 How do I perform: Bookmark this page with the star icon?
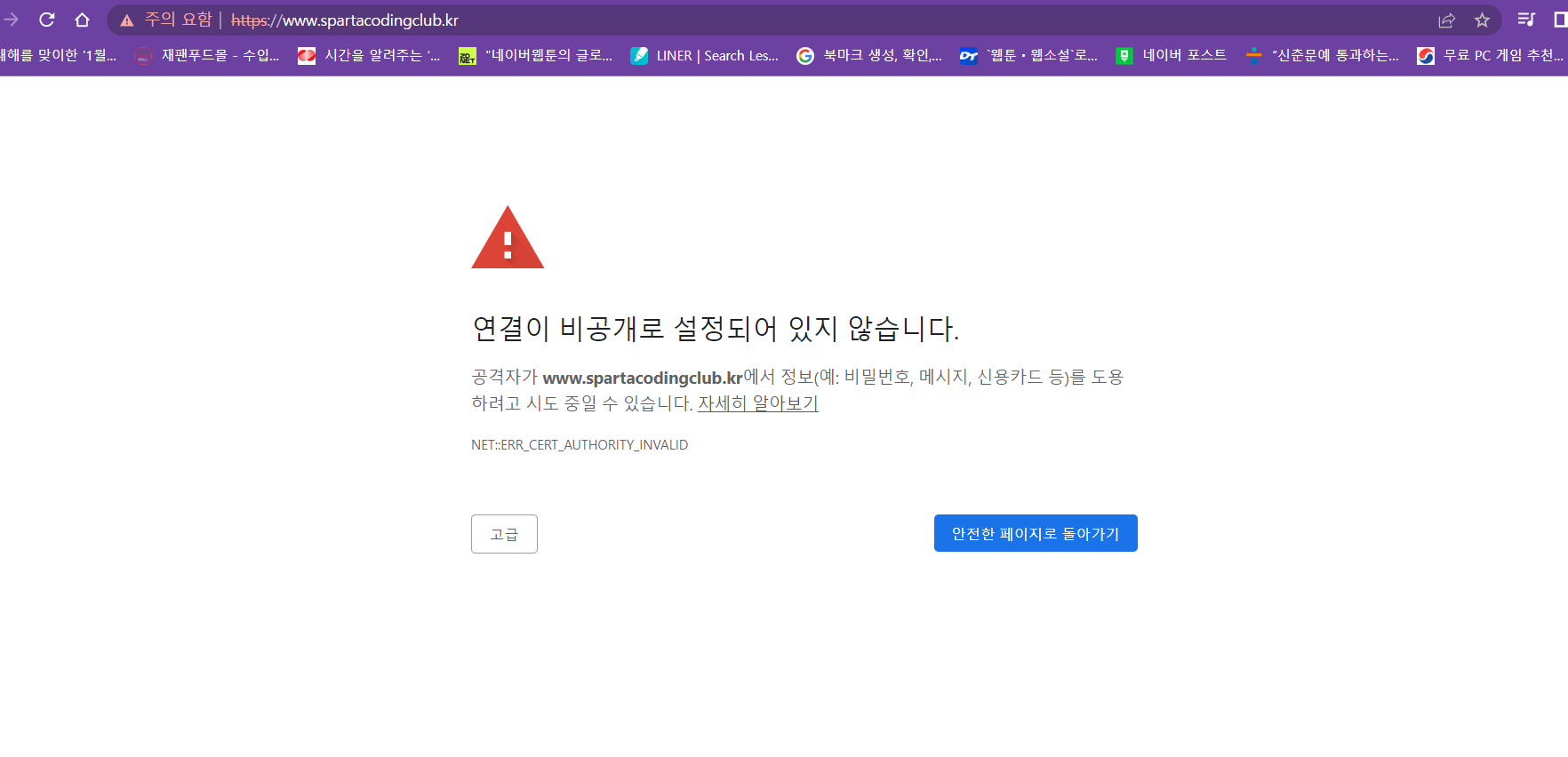click(x=1482, y=20)
